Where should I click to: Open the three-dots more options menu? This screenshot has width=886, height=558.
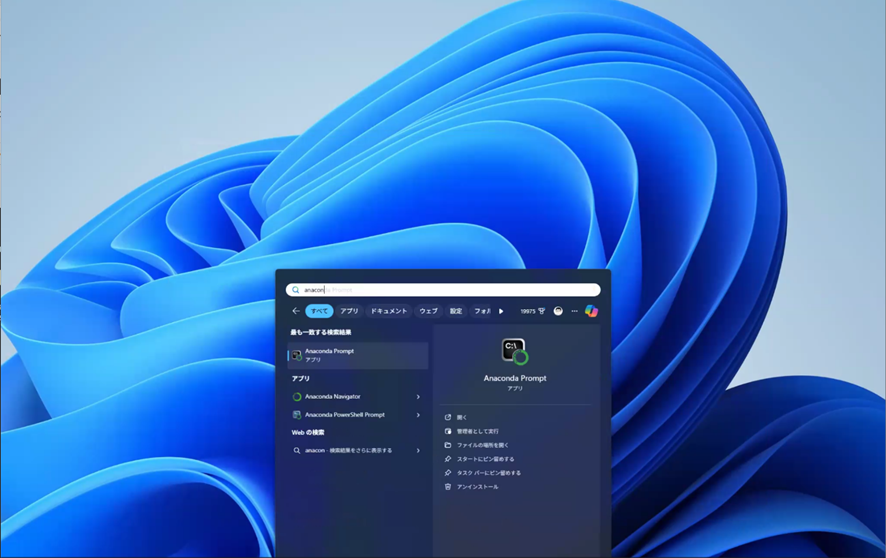575,311
